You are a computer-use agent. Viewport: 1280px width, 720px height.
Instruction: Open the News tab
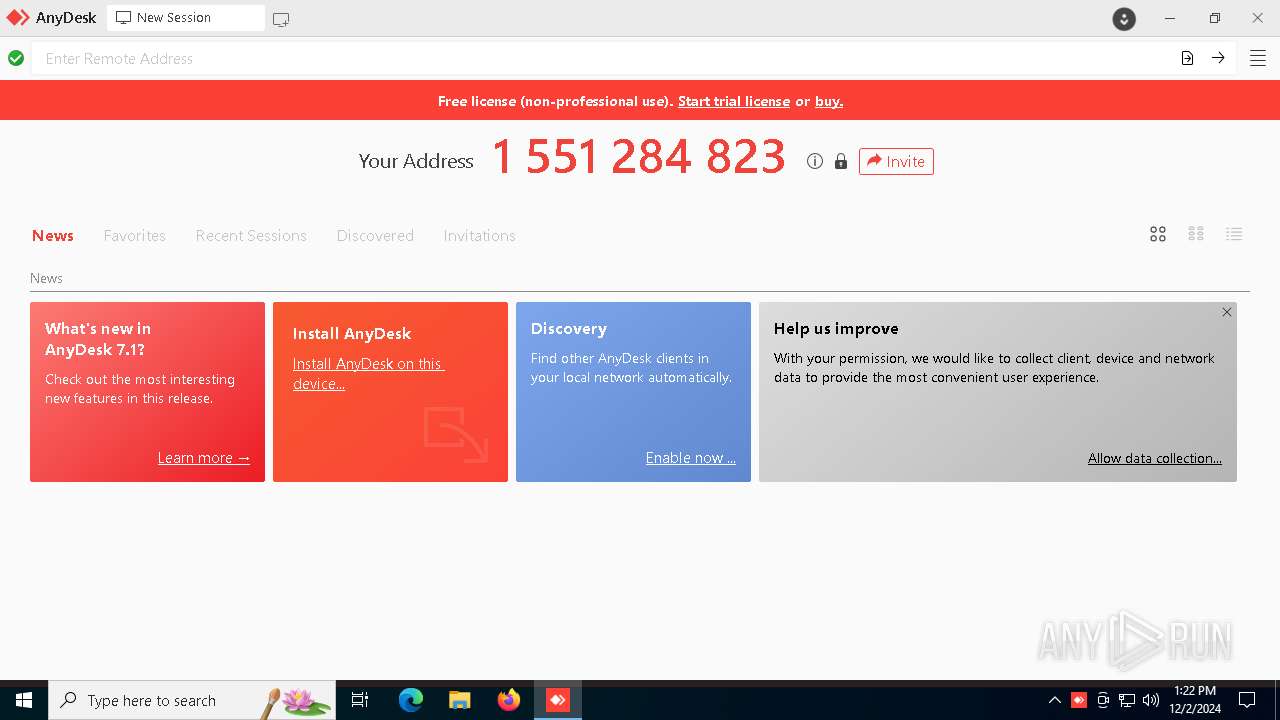click(53, 236)
